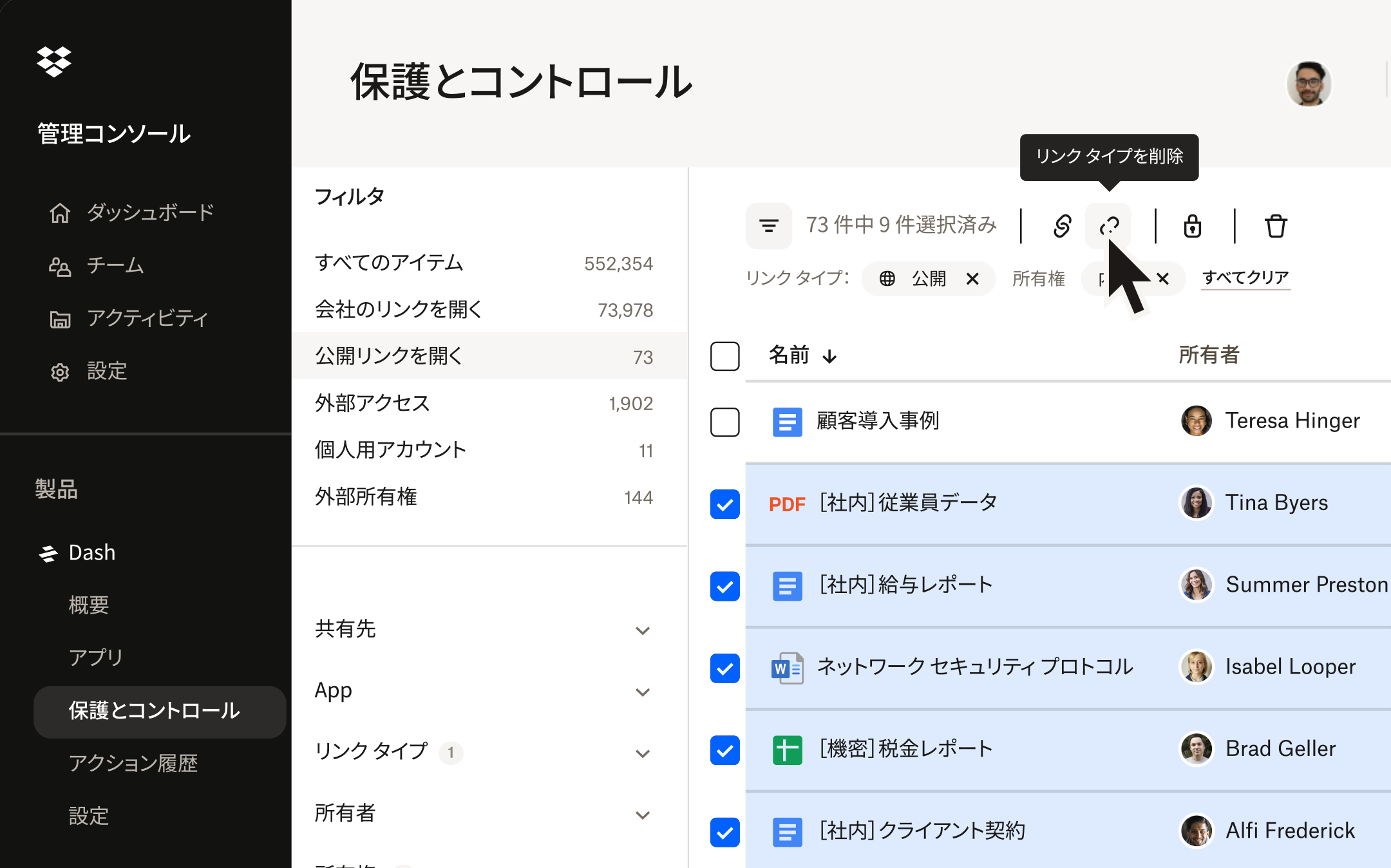Open アクション履歴 under Dash

pos(133,764)
